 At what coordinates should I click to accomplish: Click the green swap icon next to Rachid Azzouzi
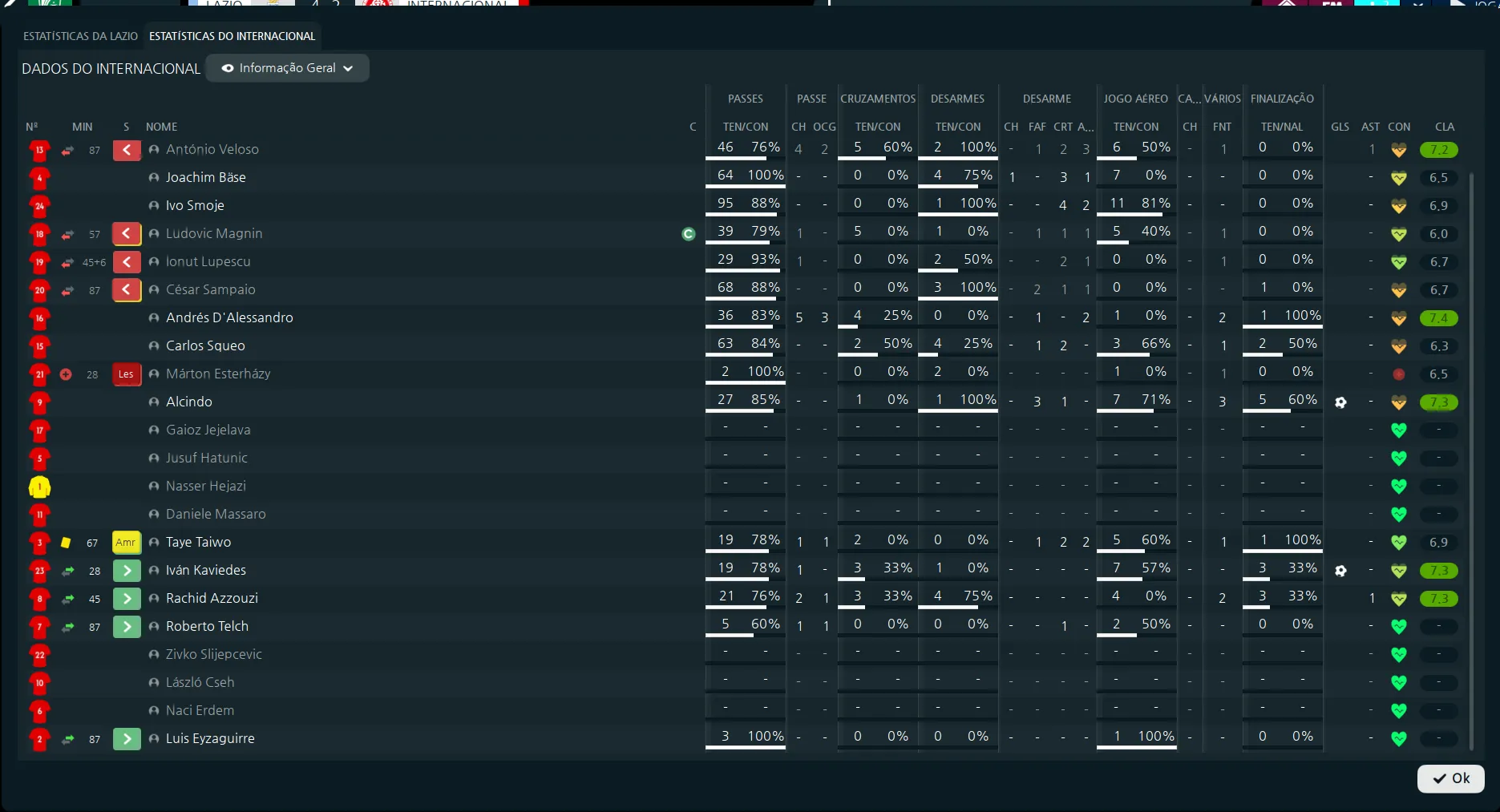(x=67, y=599)
